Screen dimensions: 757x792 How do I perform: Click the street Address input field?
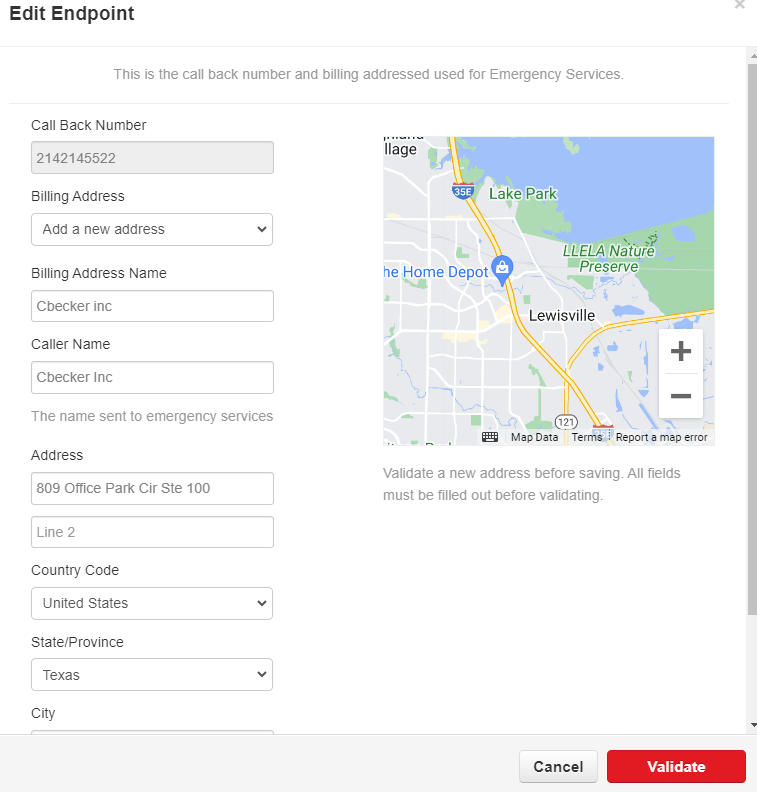[152, 488]
